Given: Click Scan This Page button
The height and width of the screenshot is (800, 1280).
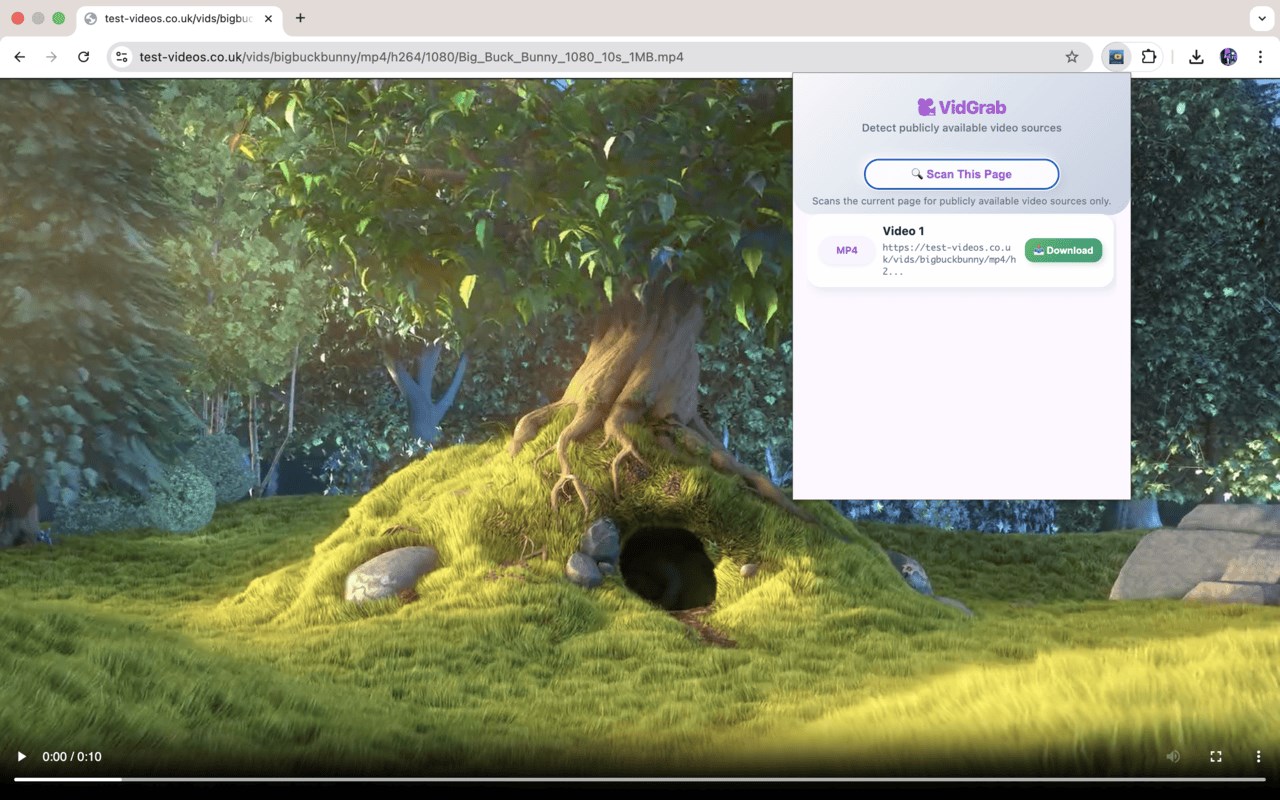Looking at the screenshot, I should coord(961,174).
